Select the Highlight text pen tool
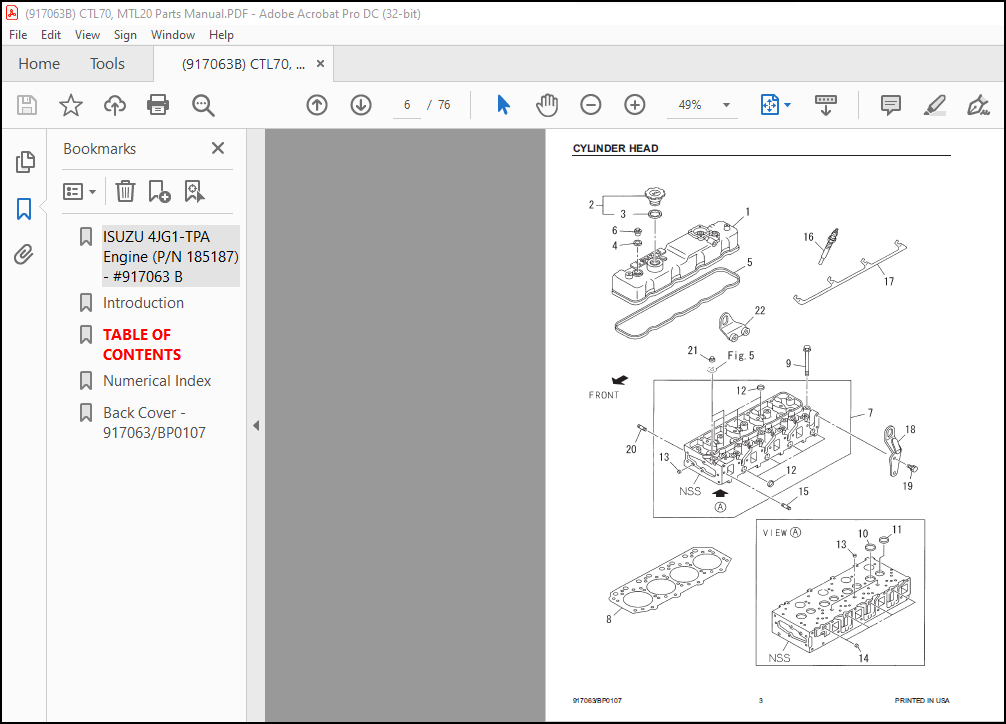 (934, 105)
